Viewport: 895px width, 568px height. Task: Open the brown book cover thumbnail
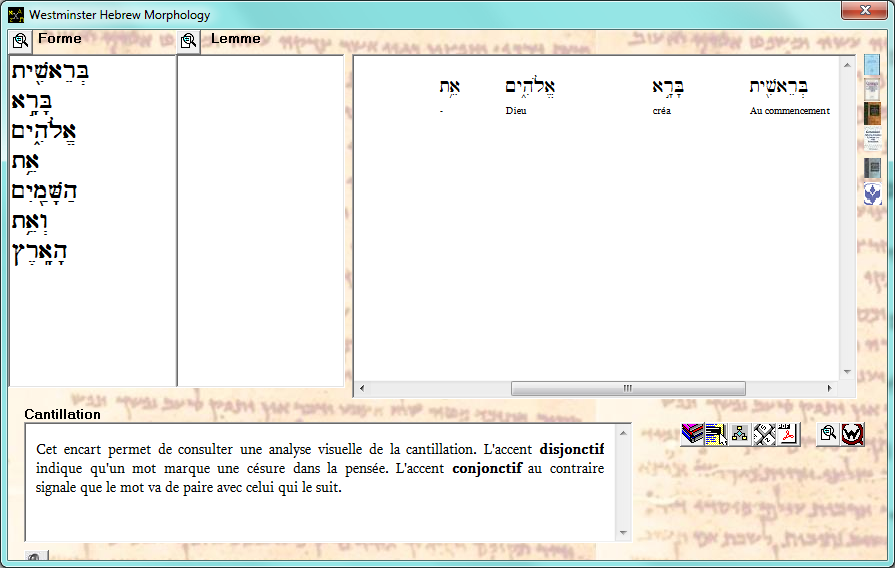[x=872, y=113]
